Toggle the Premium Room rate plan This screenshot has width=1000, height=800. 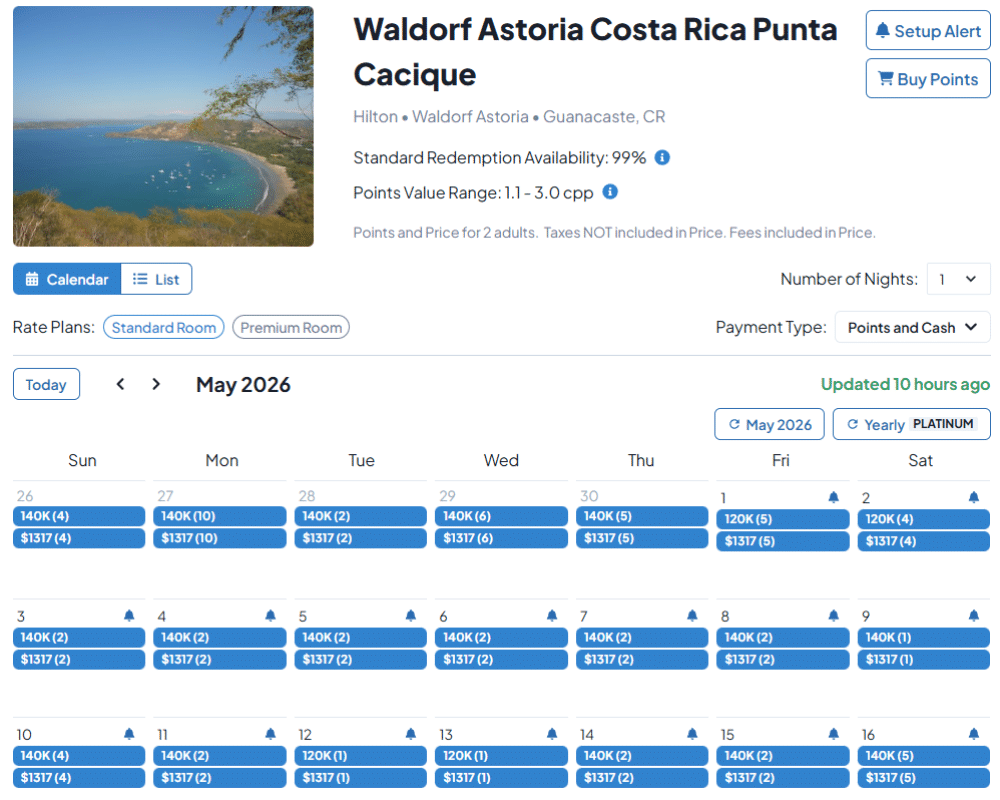click(291, 327)
